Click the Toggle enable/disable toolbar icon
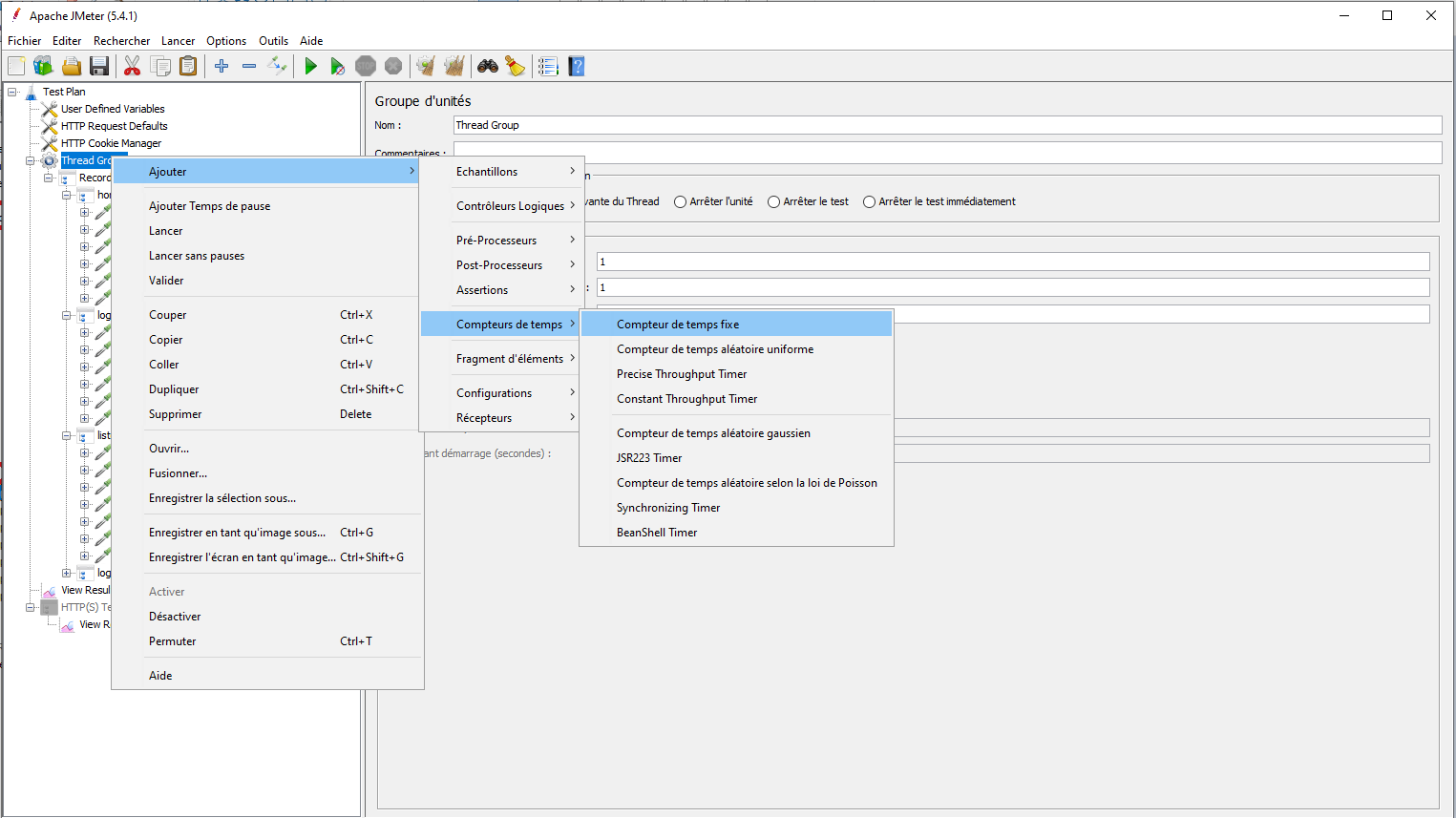 click(277, 66)
